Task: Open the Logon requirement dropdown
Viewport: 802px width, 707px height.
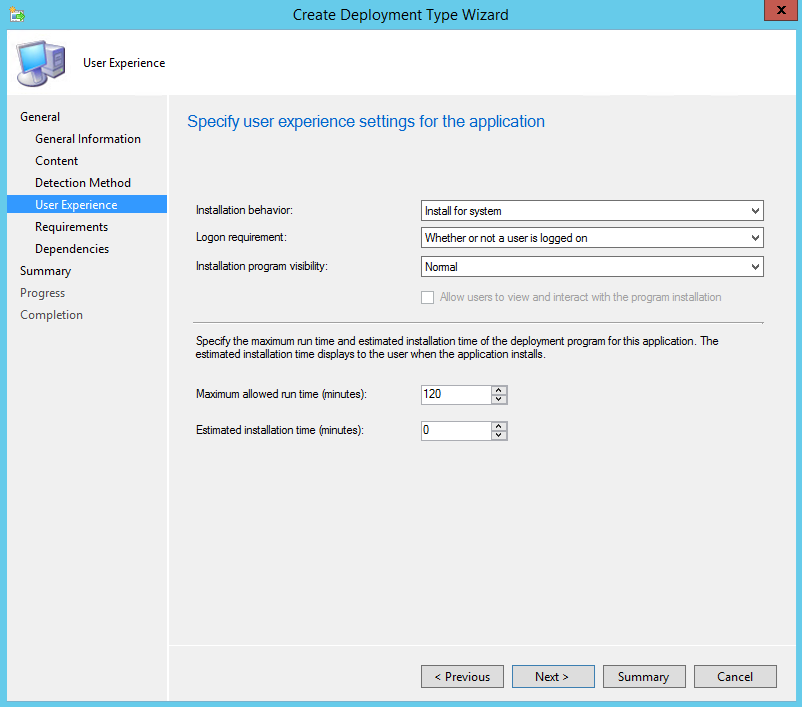Action: 592,238
